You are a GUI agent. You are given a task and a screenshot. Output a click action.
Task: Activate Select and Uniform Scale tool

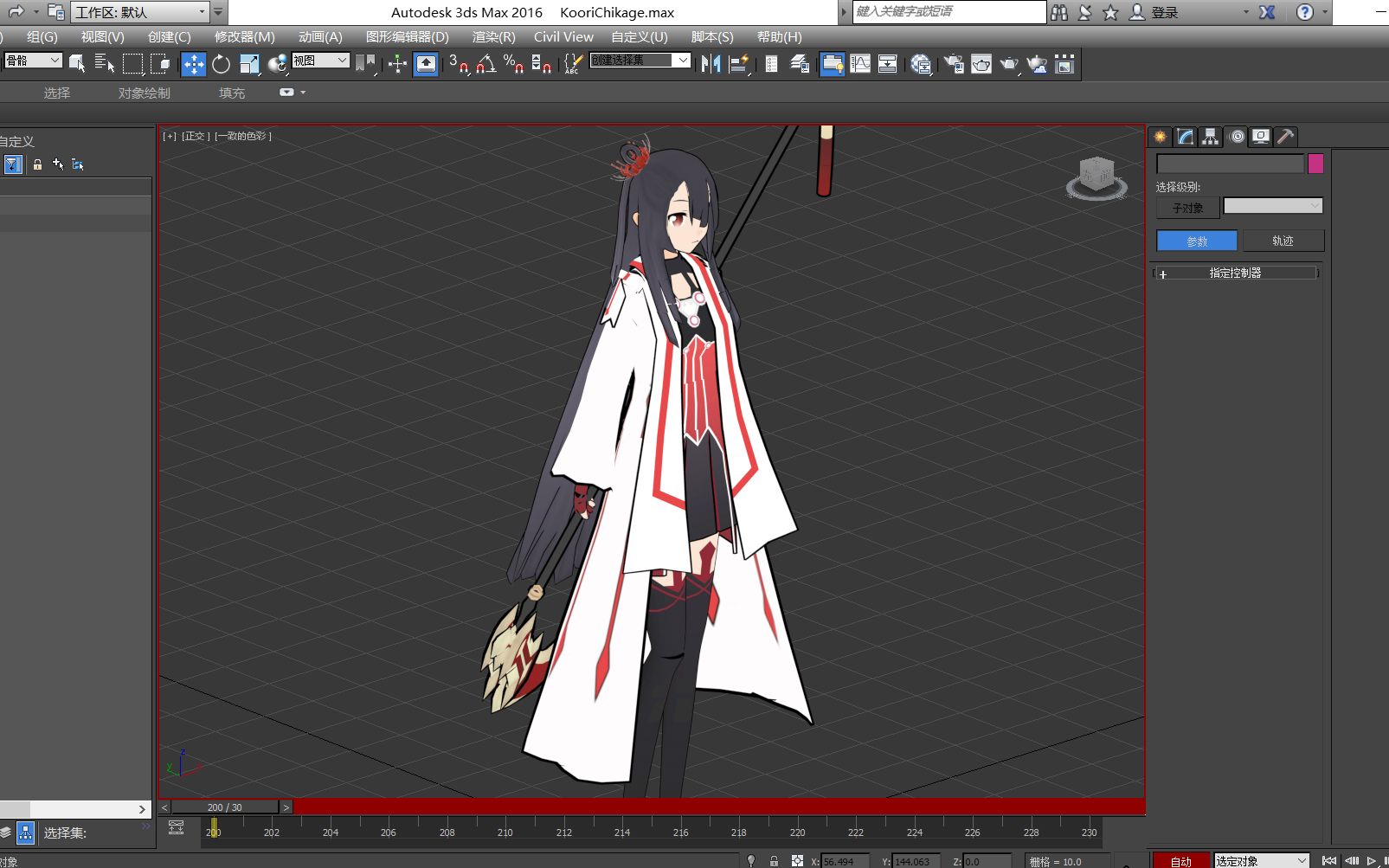coord(249,63)
